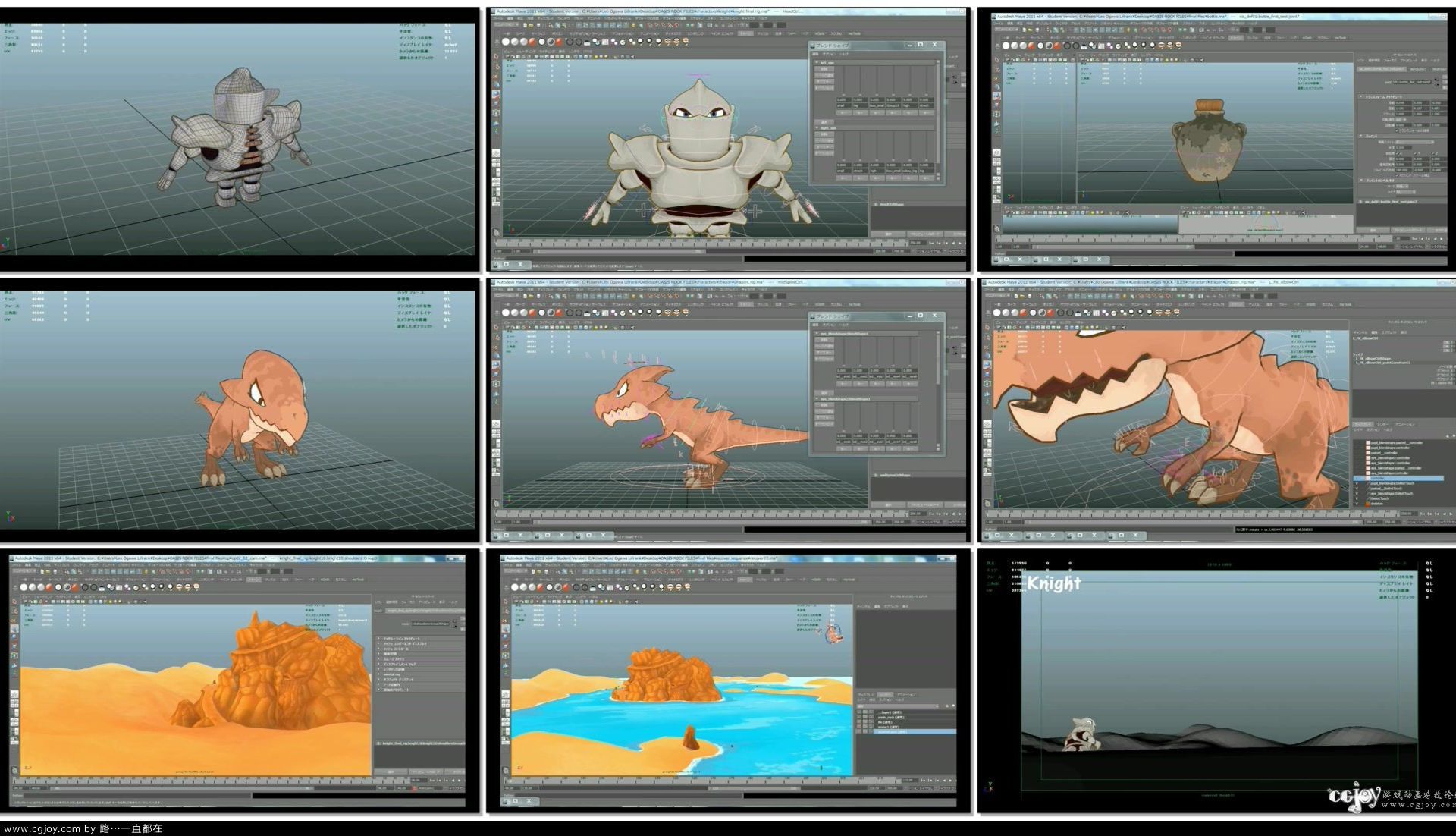
Task: Collapse right_eye group in knight Blend Shape window
Action: [x=817, y=128]
